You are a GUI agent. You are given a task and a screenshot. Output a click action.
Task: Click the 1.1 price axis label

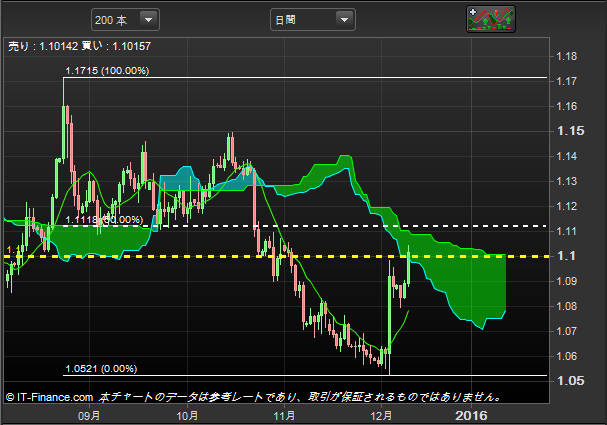[x=566, y=256]
